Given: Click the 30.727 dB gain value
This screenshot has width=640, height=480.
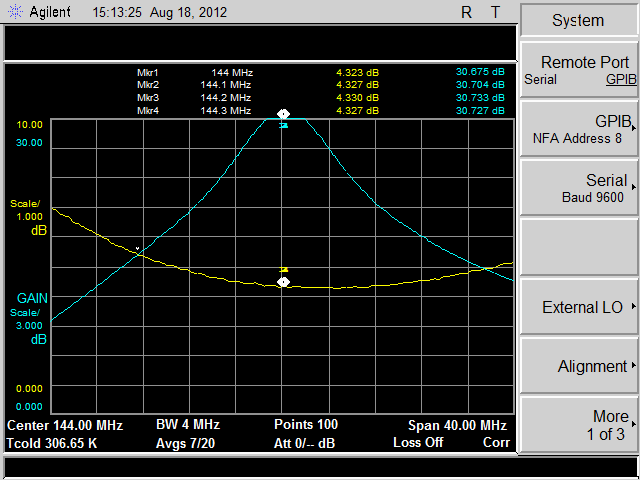Looking at the screenshot, I should pos(480,111).
